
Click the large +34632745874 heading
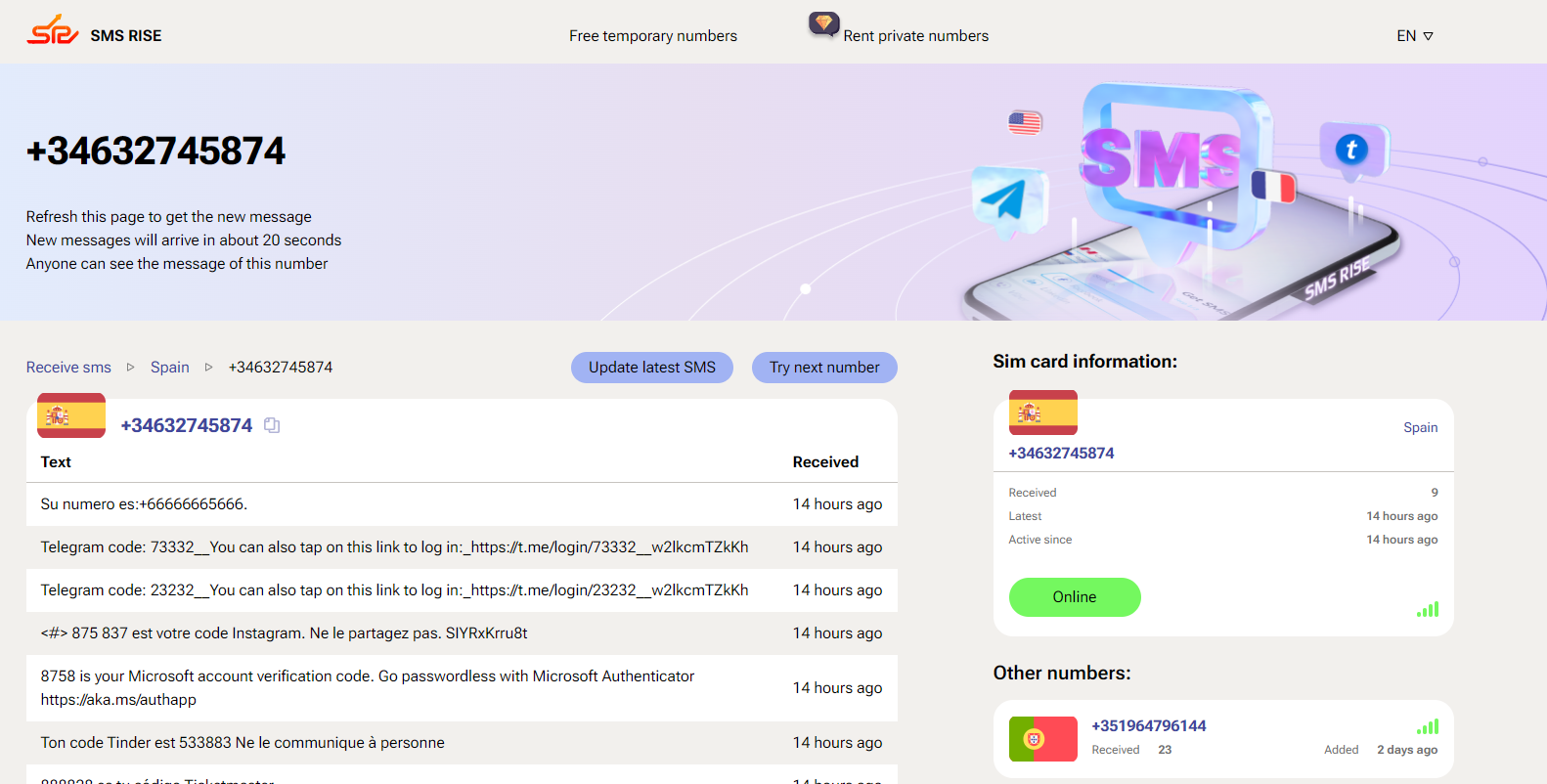[156, 151]
